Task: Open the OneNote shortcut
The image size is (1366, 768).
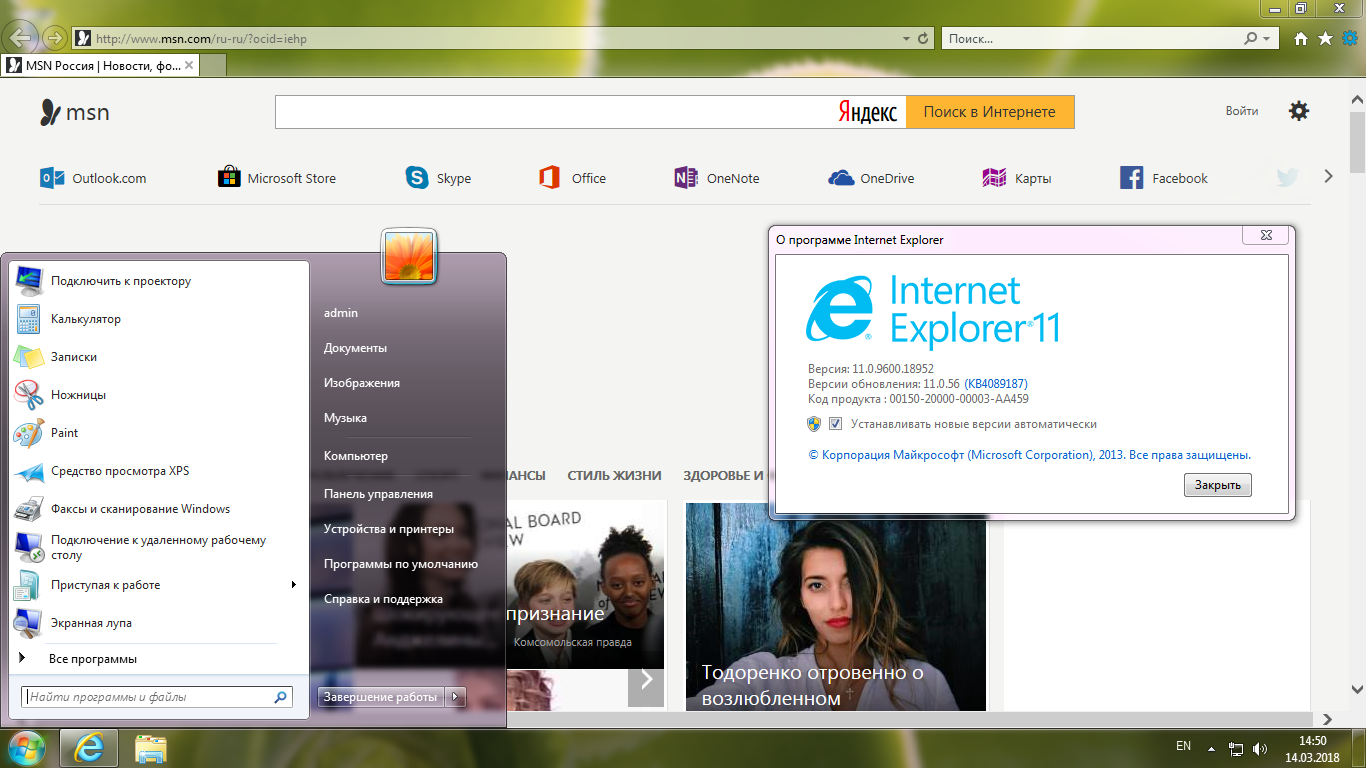Action: click(x=717, y=178)
